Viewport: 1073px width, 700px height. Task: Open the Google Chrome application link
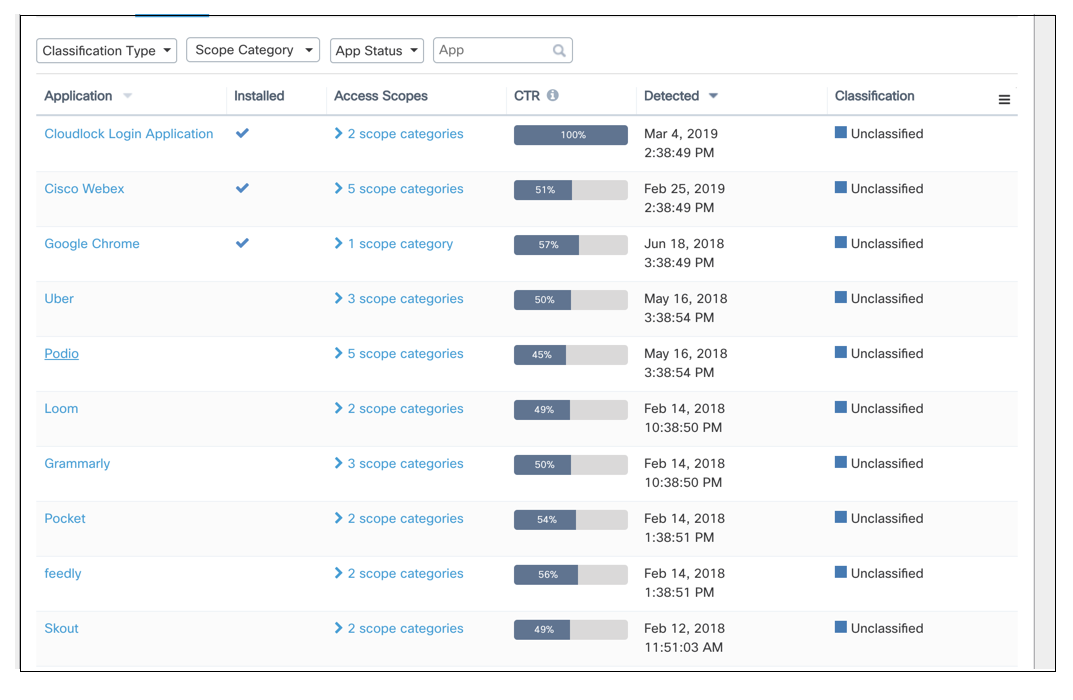click(92, 244)
